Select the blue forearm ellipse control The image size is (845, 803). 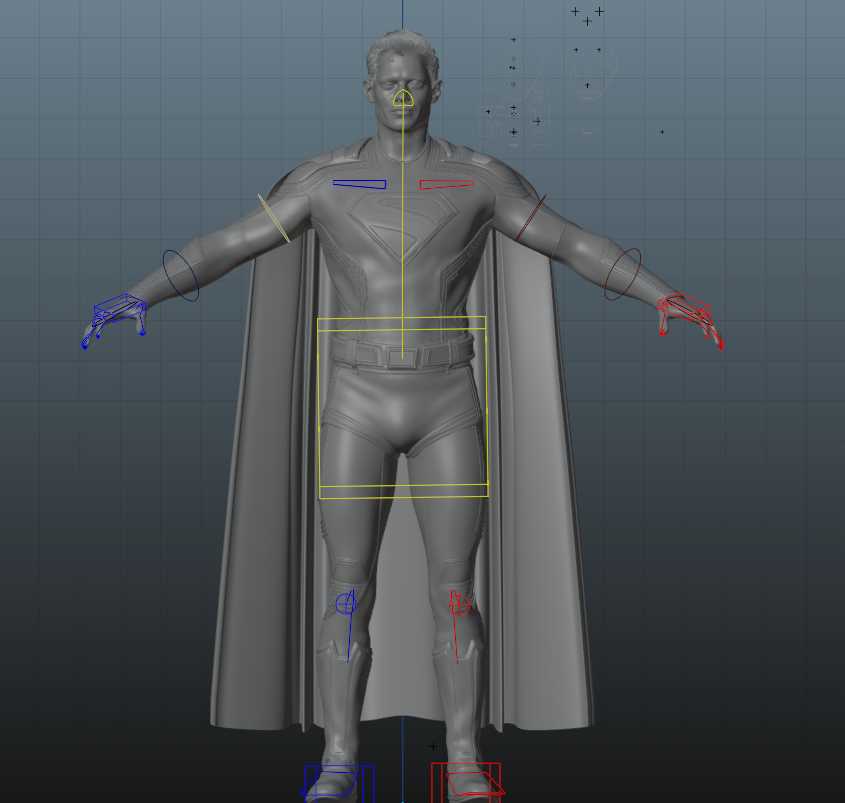click(181, 275)
